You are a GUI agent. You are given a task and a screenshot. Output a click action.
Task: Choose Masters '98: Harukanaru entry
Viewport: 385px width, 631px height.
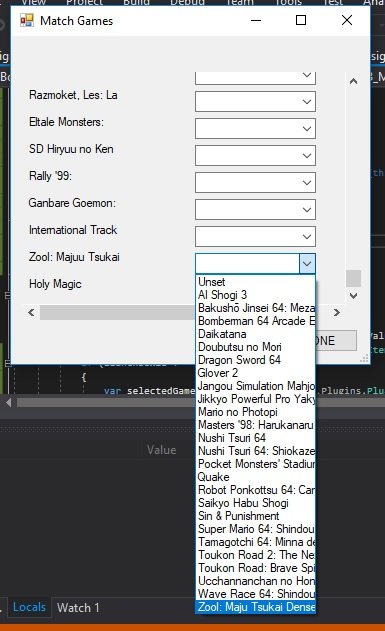point(255,425)
